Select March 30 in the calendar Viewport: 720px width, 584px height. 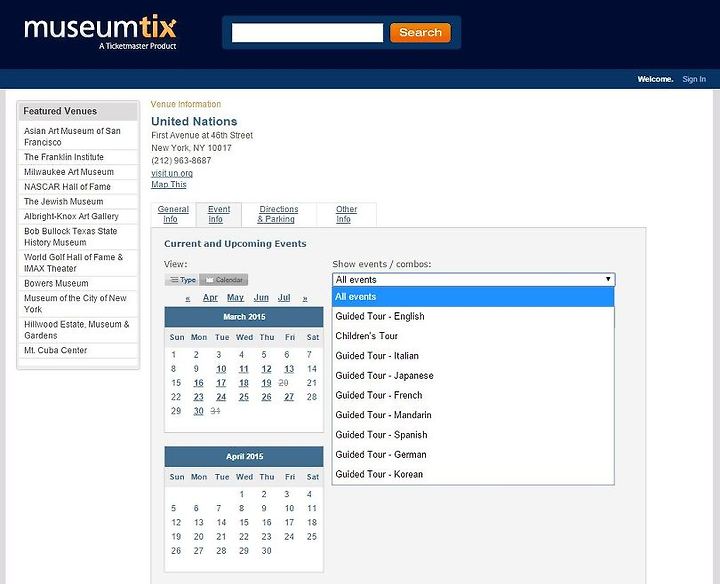(x=198, y=411)
